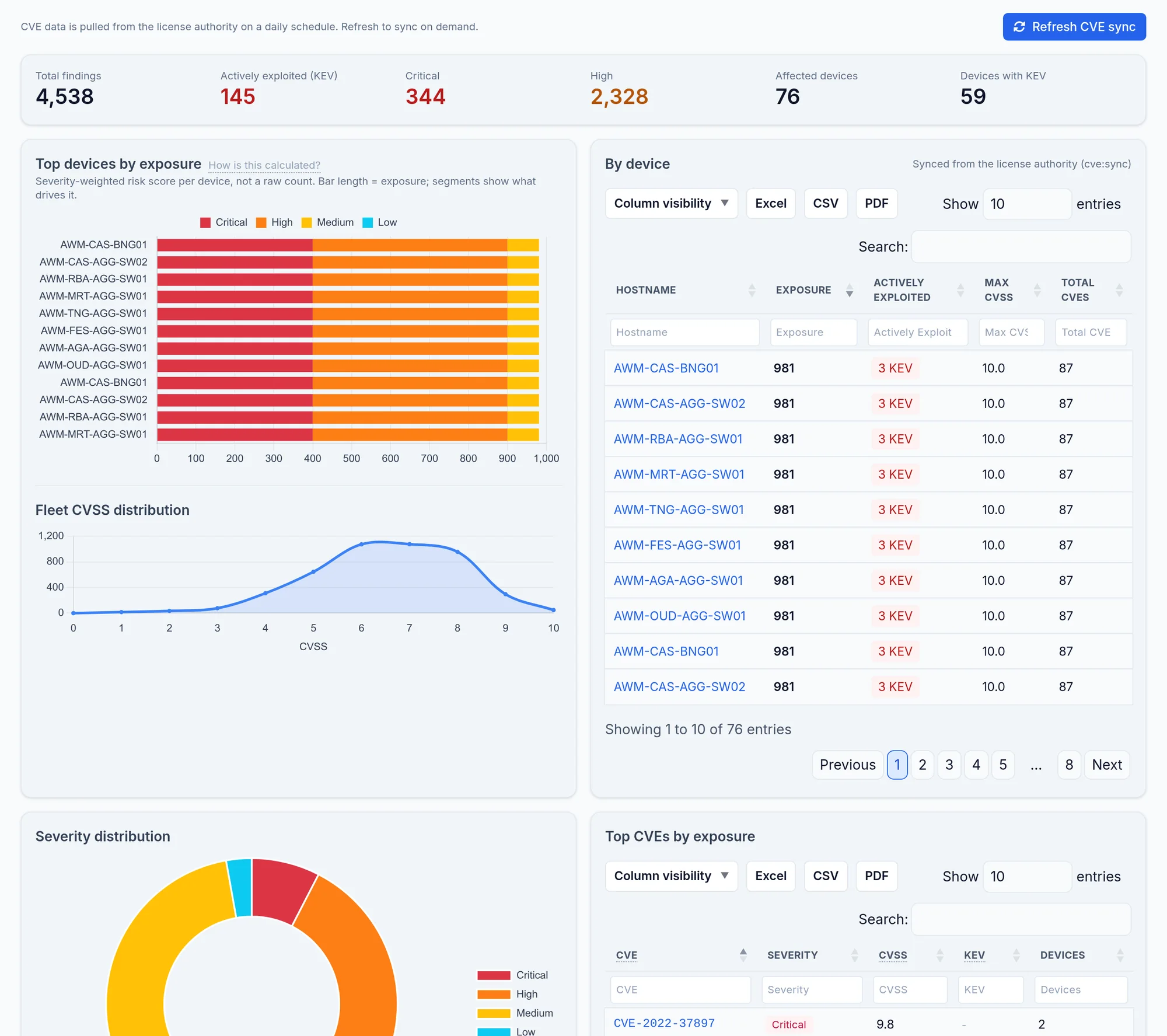This screenshot has width=1167, height=1036.
Task: Open AWM-OUD-AGG-SW01 device link
Action: click(x=680, y=616)
